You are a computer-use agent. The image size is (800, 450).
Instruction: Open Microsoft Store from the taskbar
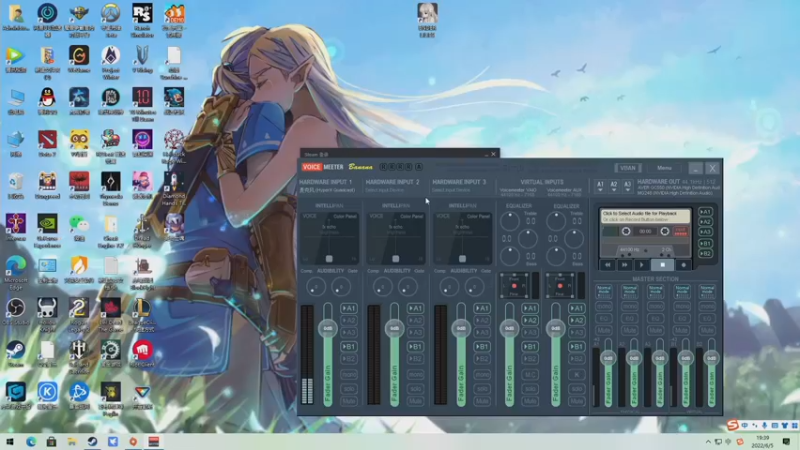pyautogui.click(x=51, y=441)
